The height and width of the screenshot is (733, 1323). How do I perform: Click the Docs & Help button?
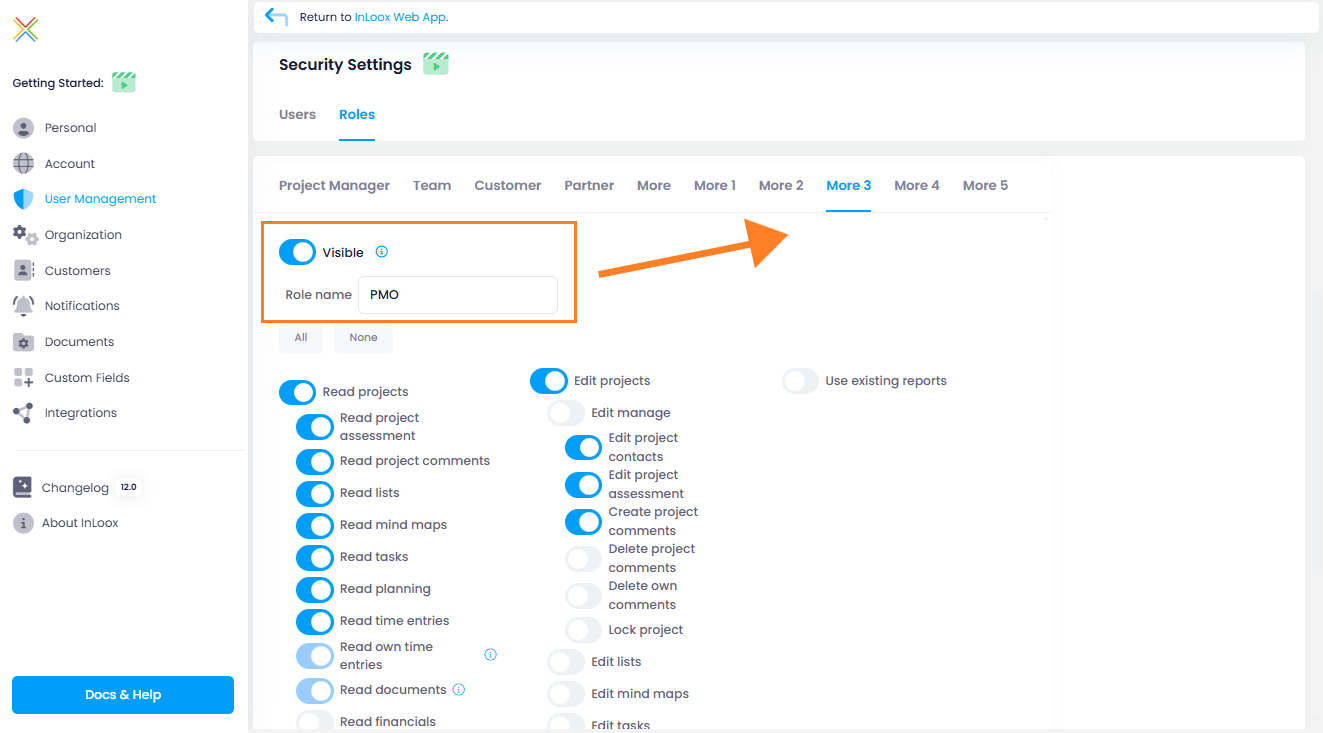pos(123,695)
